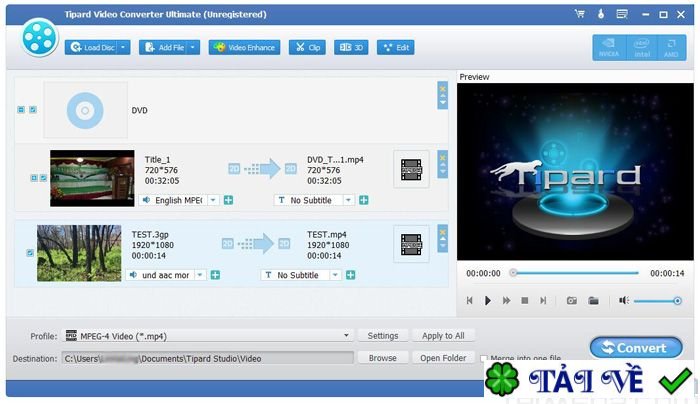Add audio track to TEST.3gp
The image size is (700, 404).
215,275
